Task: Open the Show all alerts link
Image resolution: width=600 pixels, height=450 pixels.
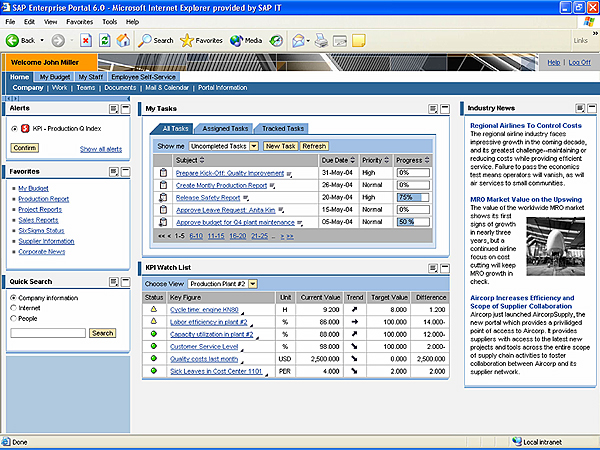Action: pos(101,149)
